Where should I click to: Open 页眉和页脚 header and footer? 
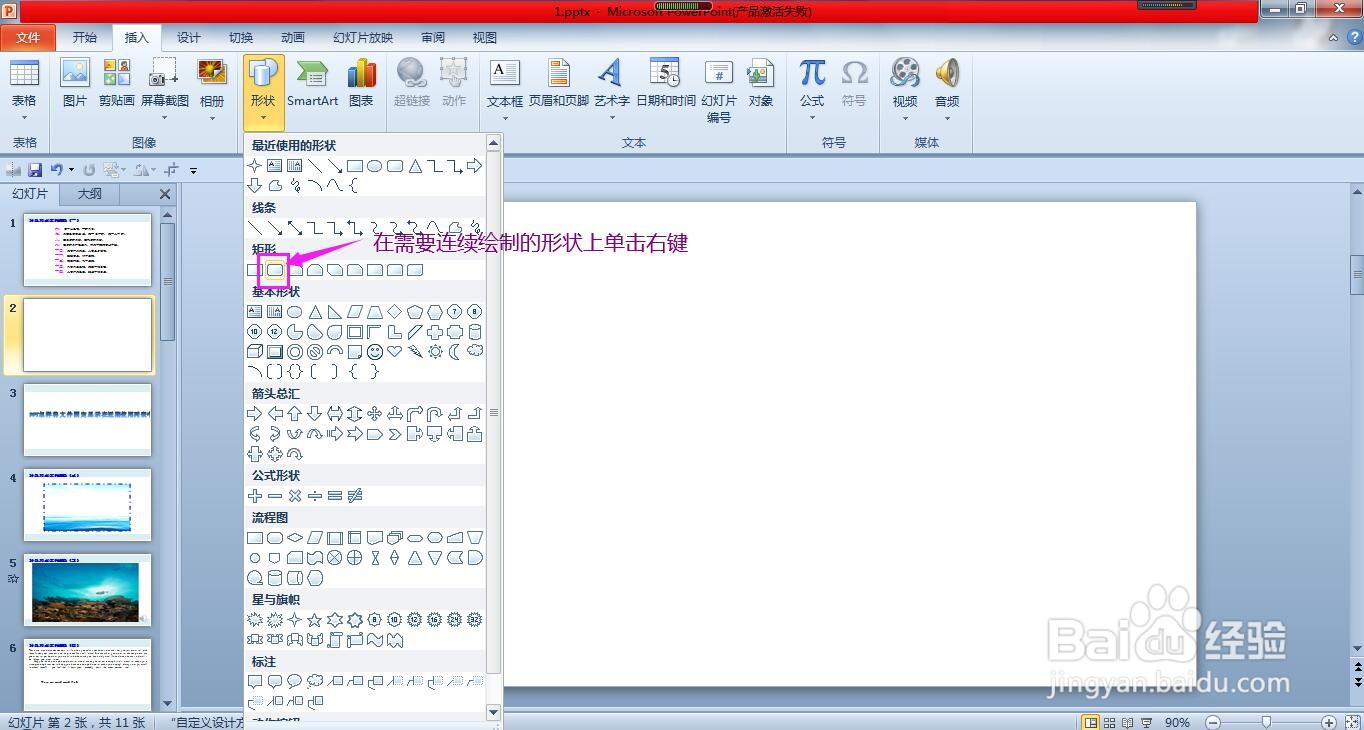(559, 82)
